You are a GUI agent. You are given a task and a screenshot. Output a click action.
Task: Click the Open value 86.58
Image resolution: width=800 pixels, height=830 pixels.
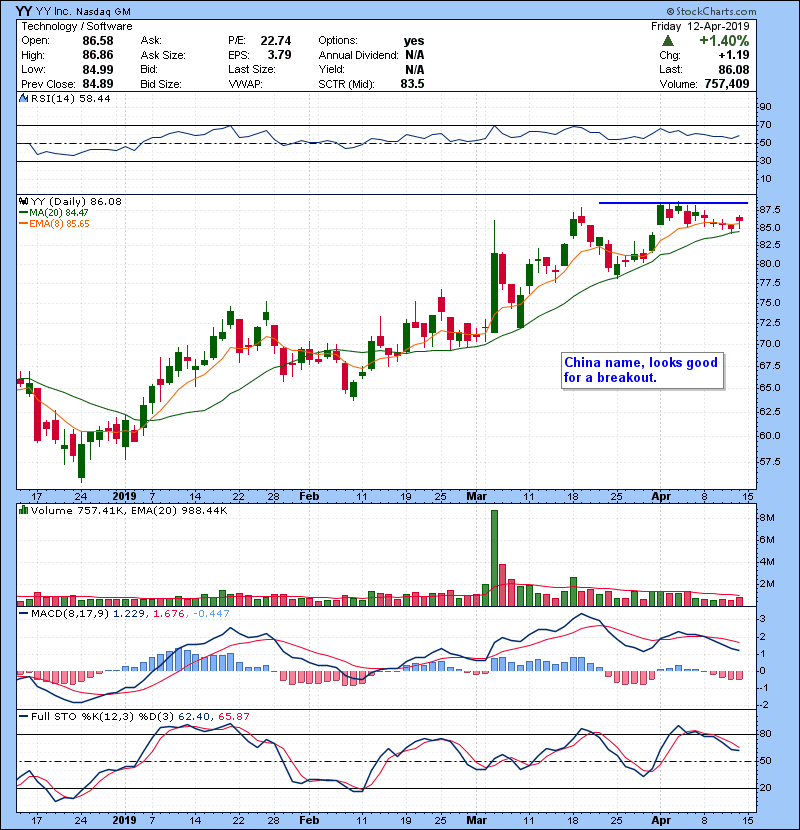97,41
